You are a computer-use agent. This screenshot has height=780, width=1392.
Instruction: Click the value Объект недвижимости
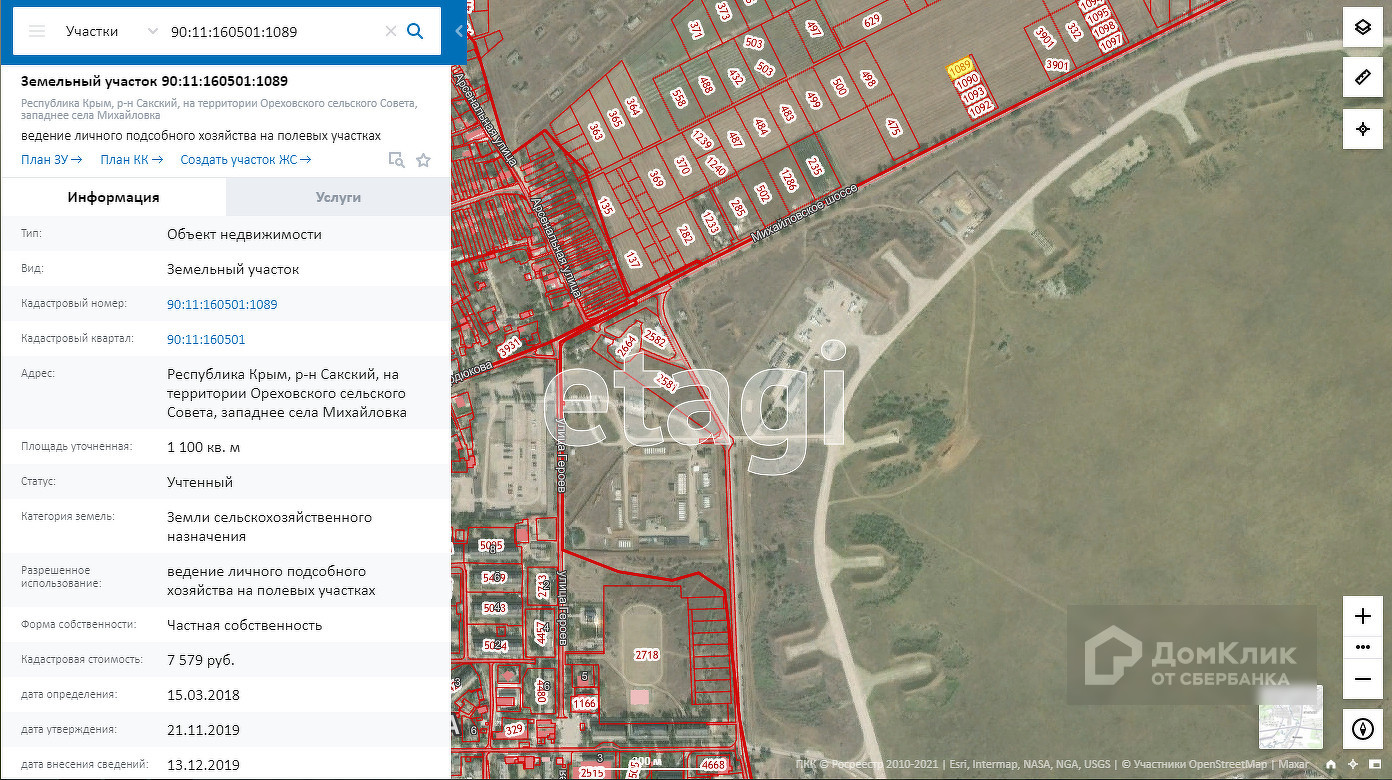[244, 234]
